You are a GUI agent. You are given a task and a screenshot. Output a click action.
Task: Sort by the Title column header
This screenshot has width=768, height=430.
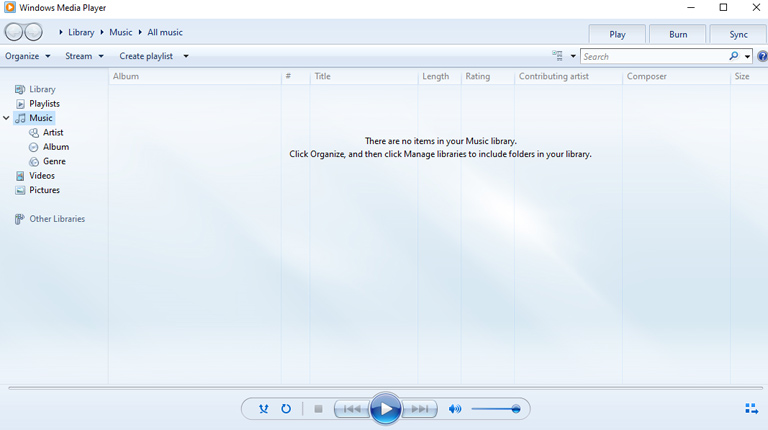click(x=364, y=76)
